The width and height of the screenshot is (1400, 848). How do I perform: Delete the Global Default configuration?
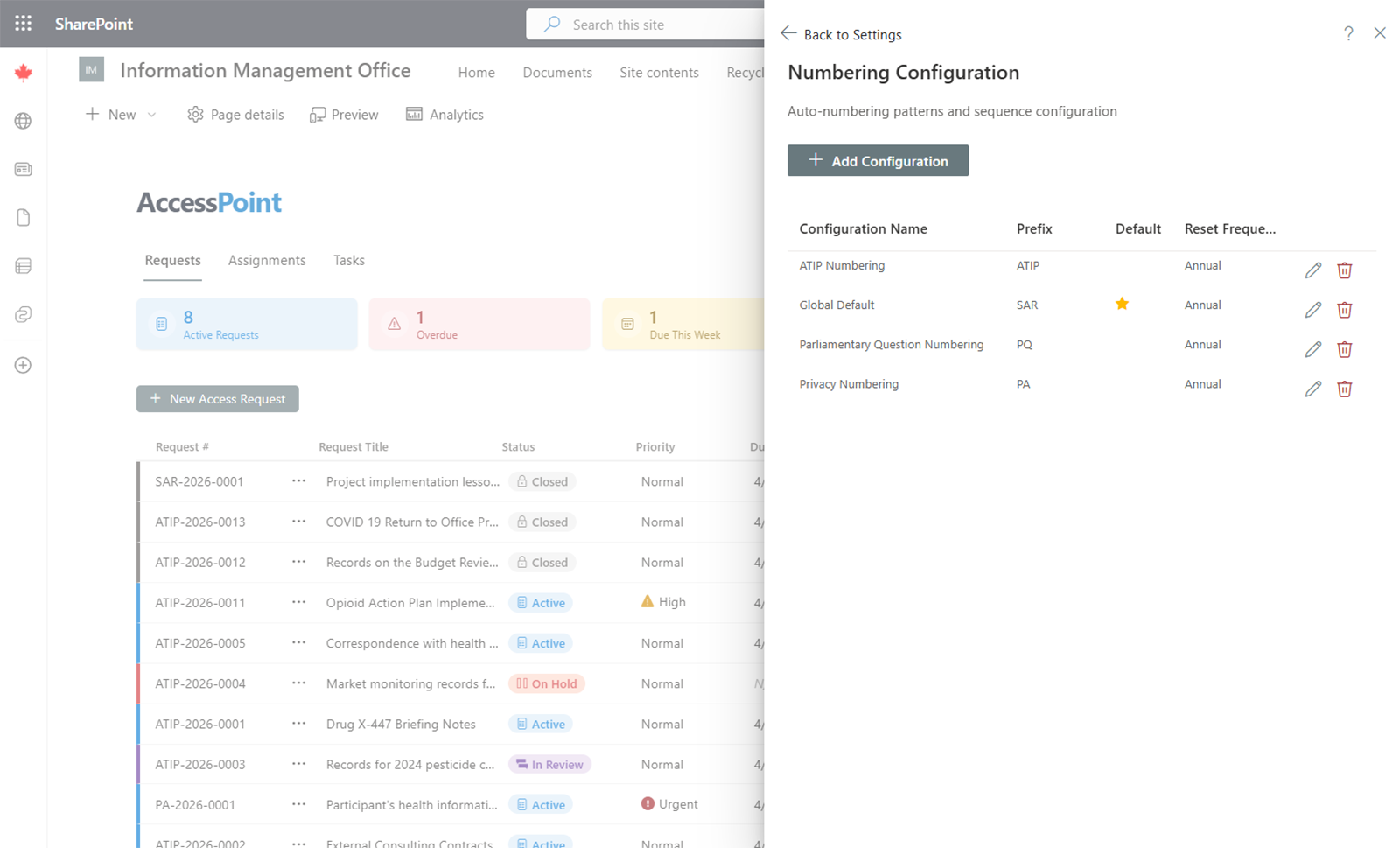click(1344, 310)
